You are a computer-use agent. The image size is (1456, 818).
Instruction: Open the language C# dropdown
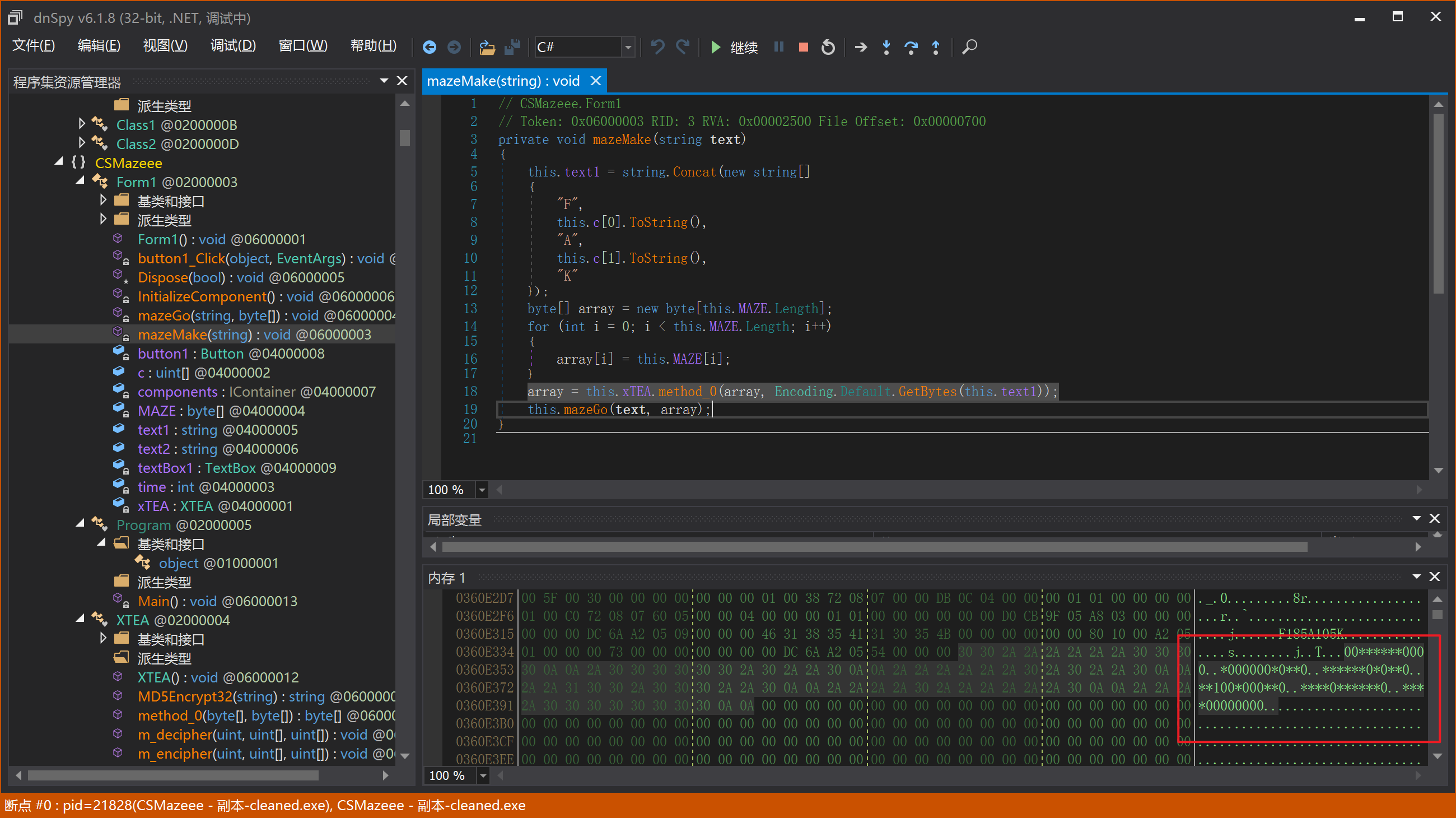[x=627, y=47]
